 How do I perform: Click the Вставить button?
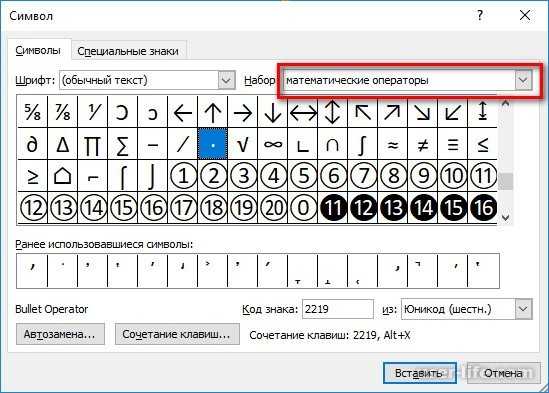(419, 373)
